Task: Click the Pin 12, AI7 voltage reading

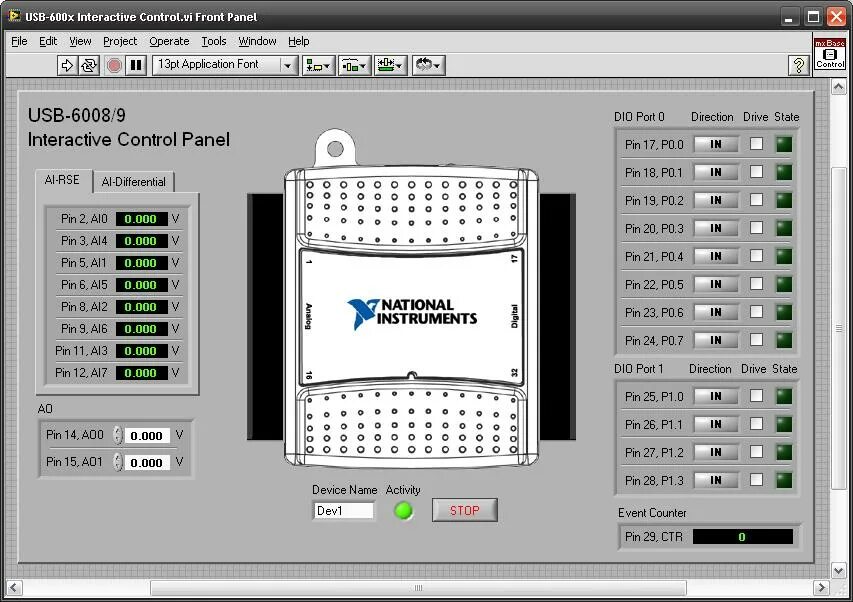Action: [141, 373]
